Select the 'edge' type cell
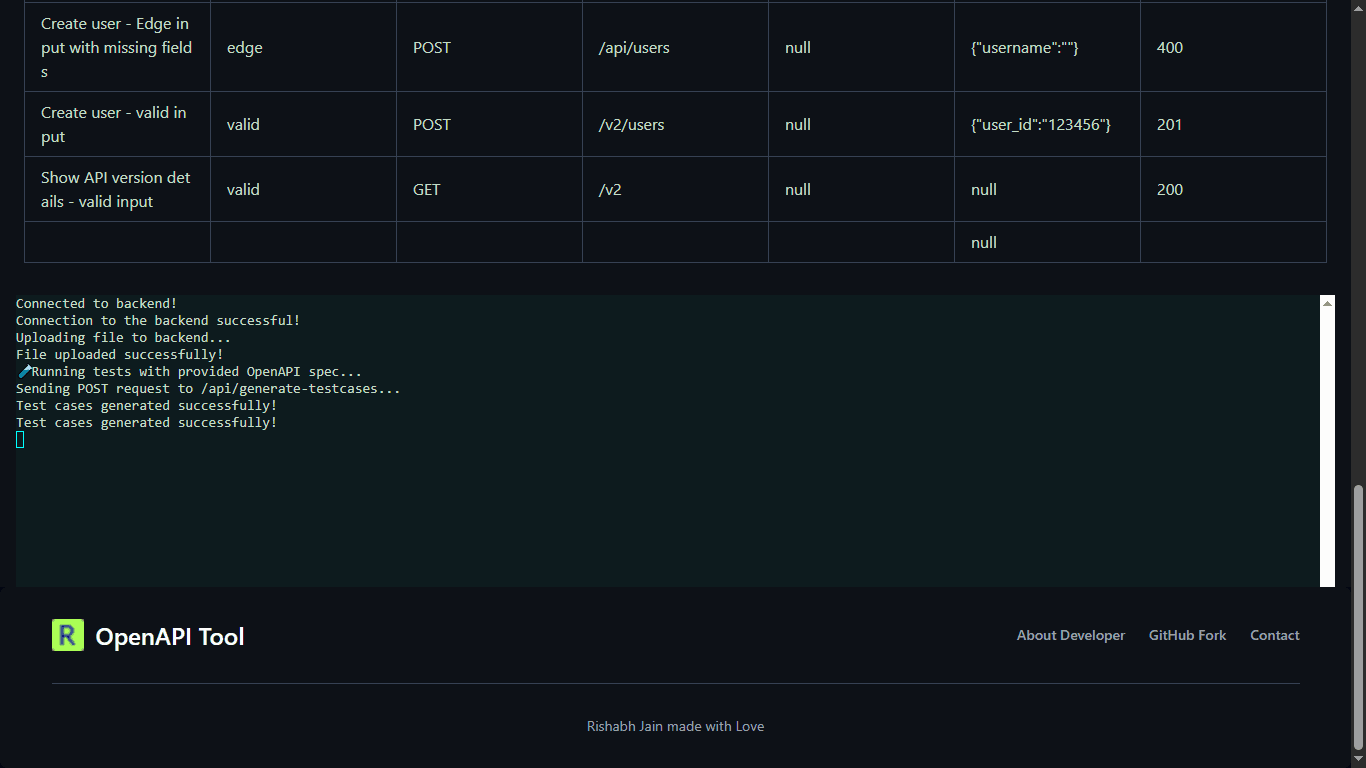 click(x=304, y=47)
